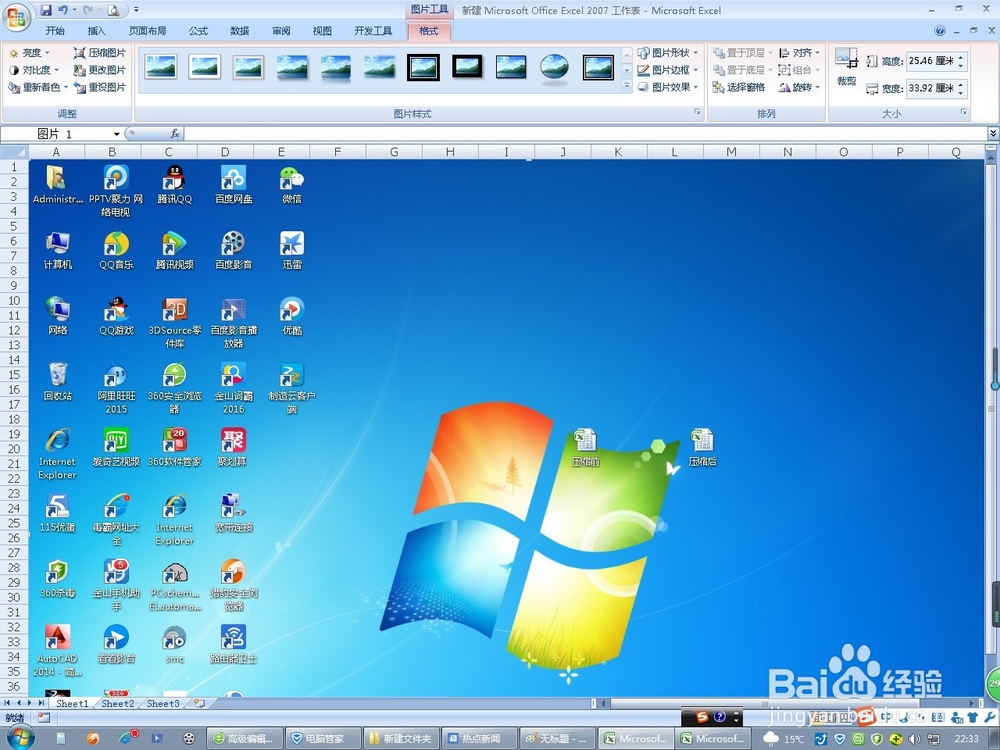
Task: Open 热点新闻 taskbar button
Action: (x=480, y=739)
